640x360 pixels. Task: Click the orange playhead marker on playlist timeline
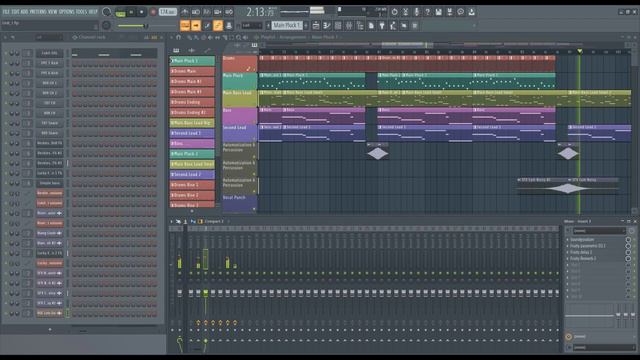pos(580,51)
